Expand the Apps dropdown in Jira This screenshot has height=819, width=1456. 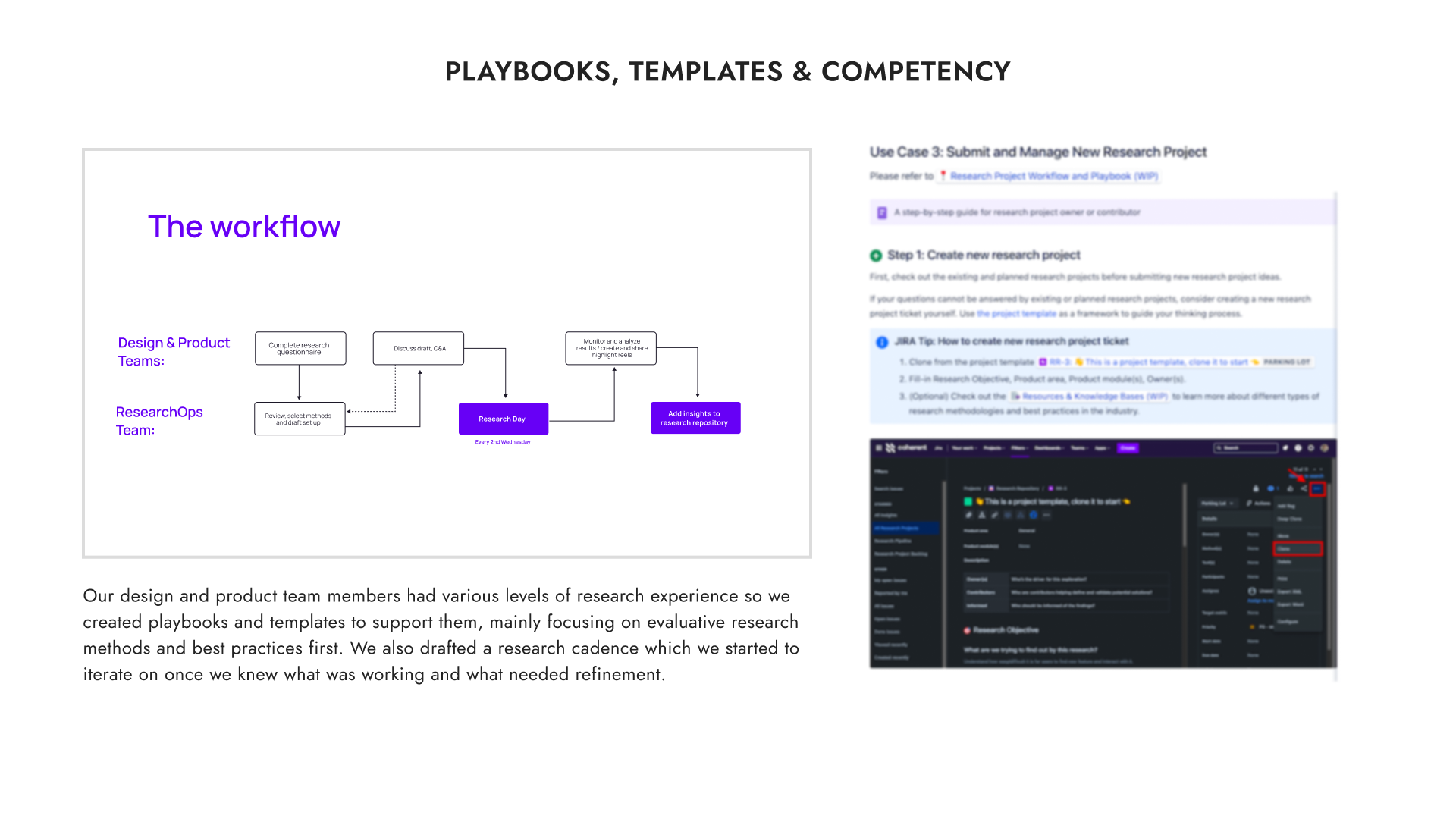pos(1102,448)
